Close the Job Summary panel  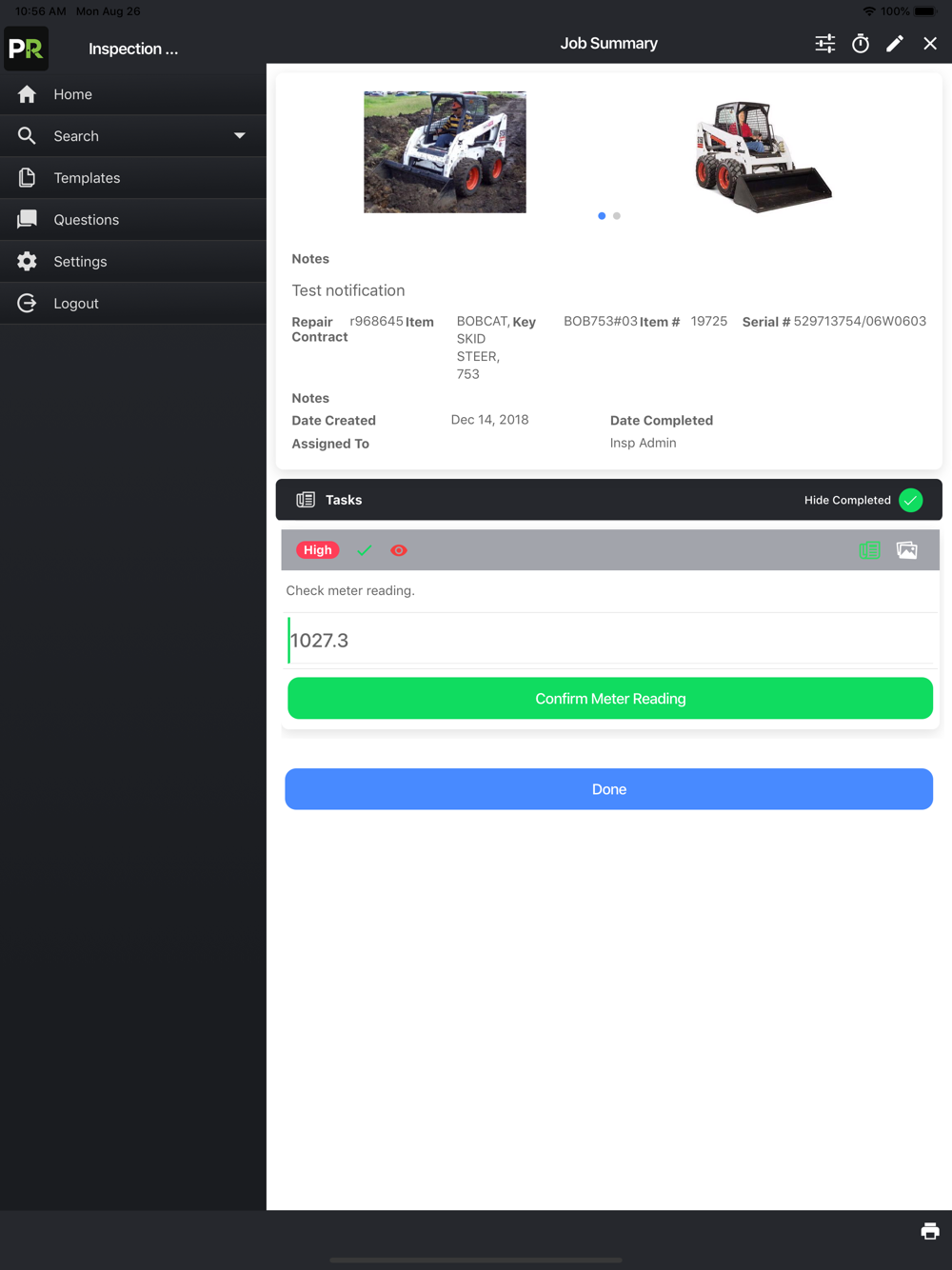(x=930, y=44)
